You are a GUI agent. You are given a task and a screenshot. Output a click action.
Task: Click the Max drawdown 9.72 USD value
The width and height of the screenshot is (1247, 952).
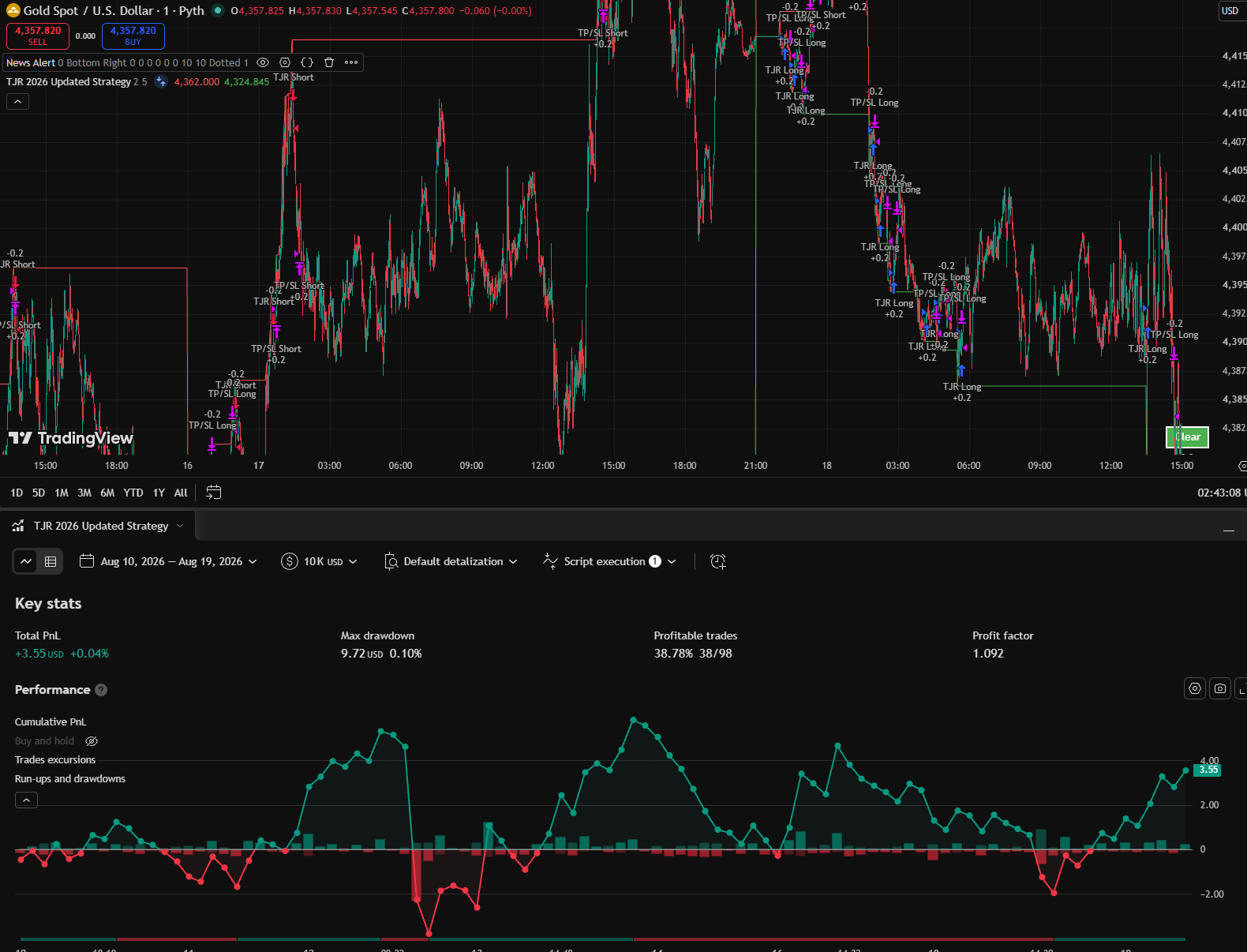tap(362, 654)
